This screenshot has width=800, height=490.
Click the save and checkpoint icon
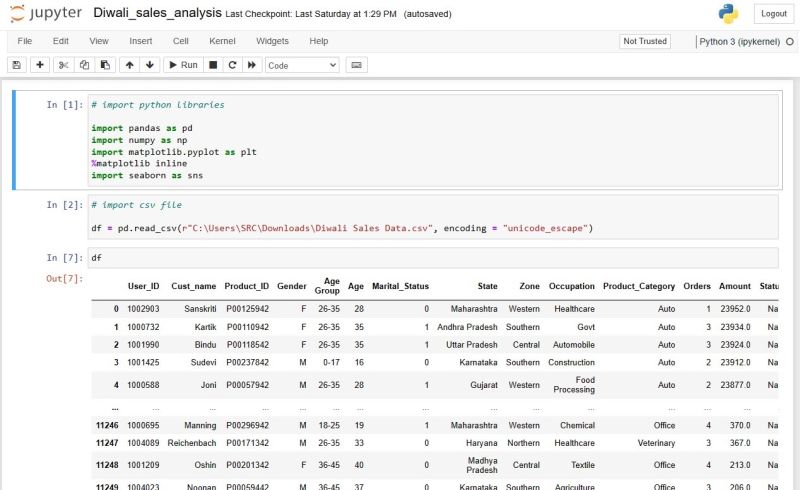pyautogui.click(x=17, y=65)
